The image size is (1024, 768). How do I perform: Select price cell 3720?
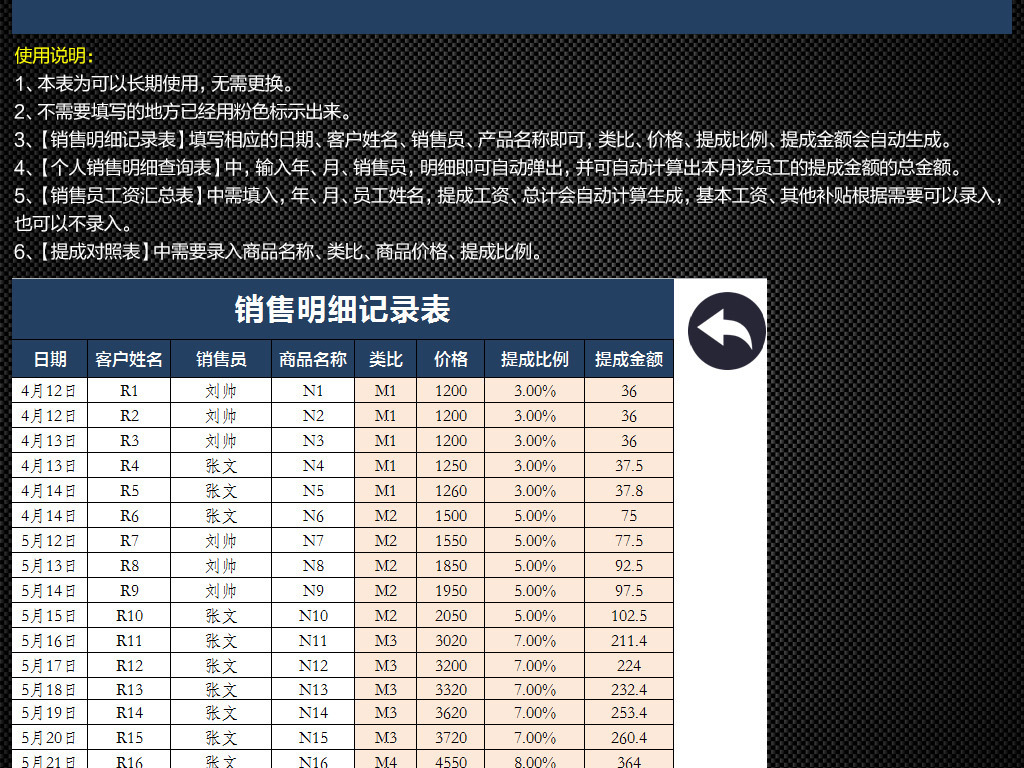(x=451, y=737)
